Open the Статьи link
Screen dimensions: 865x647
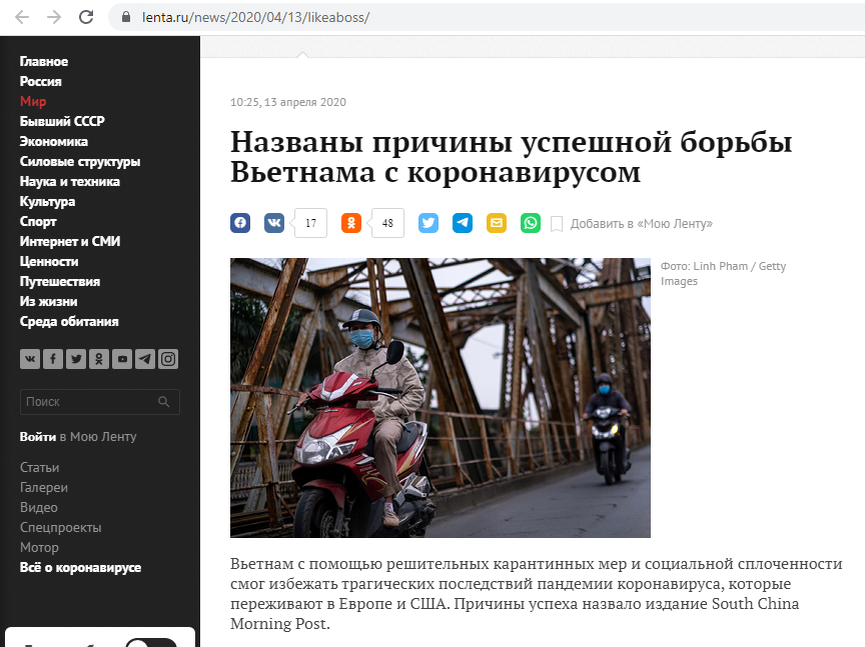40,467
